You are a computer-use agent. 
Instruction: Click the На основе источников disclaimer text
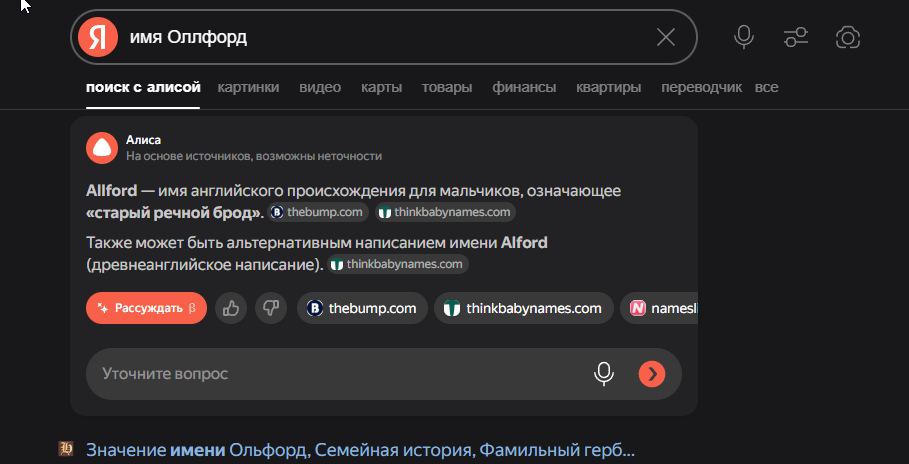(x=254, y=156)
